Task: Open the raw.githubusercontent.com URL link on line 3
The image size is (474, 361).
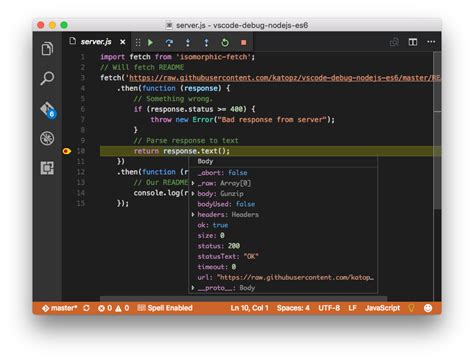Action: pyautogui.click(x=284, y=78)
